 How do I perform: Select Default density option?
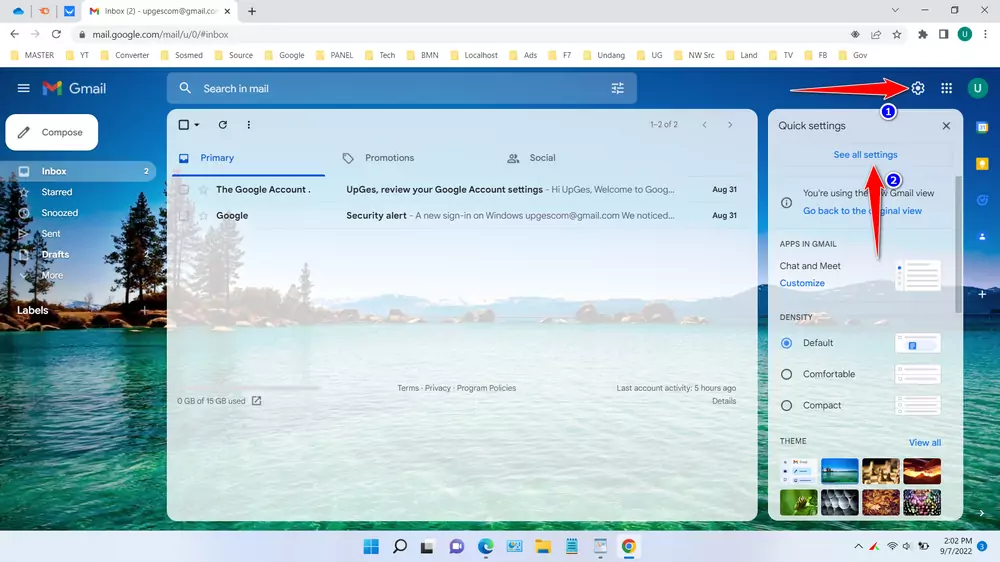tap(786, 343)
